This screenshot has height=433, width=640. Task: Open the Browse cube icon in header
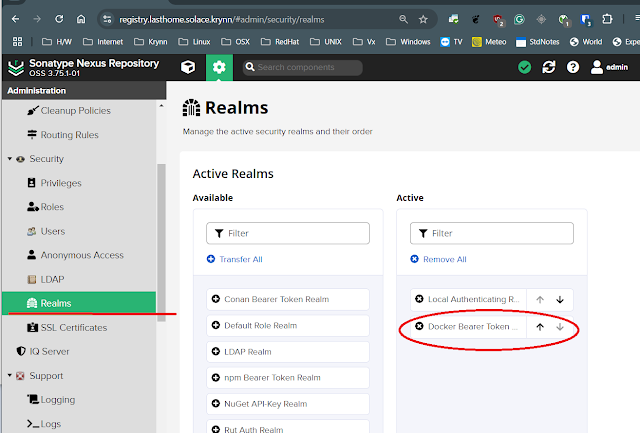187,67
